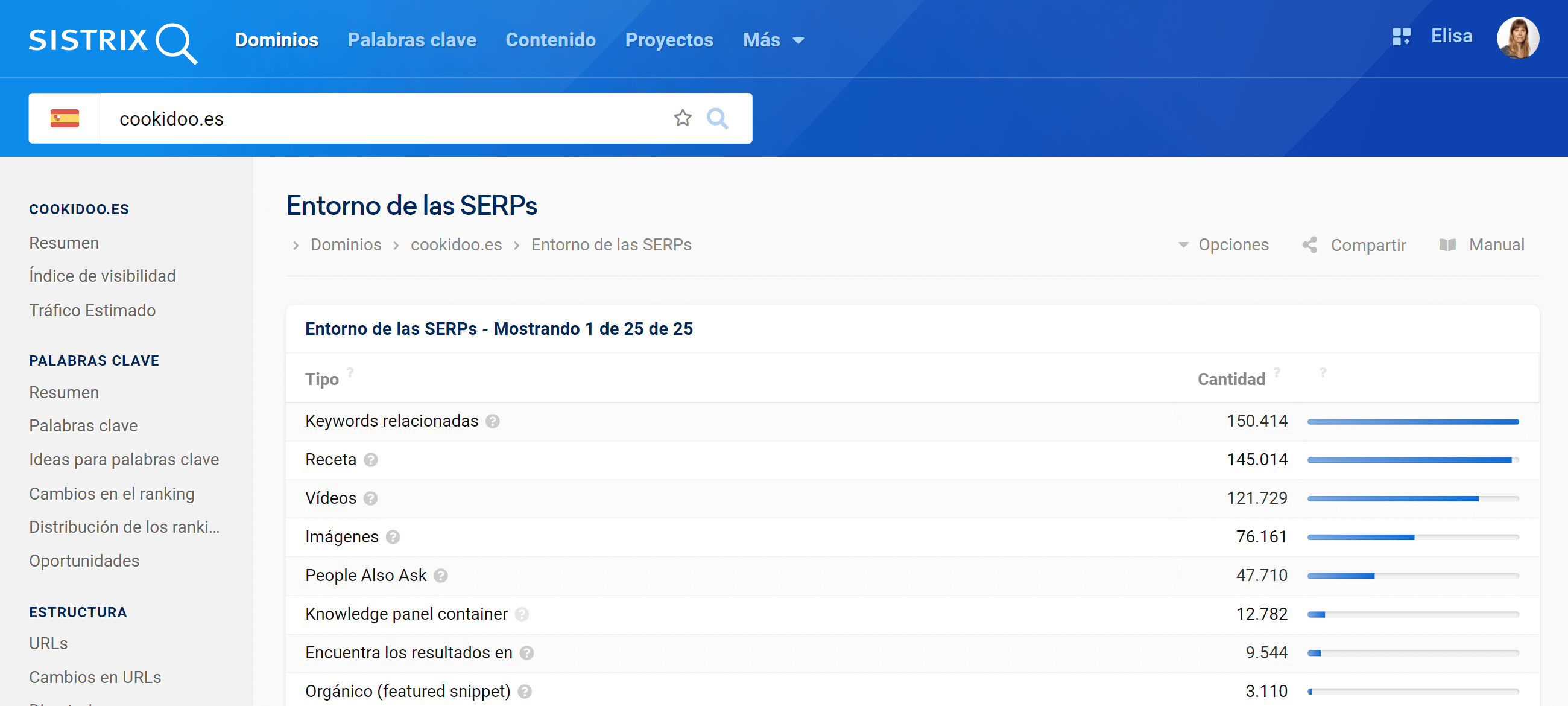Viewport: 1568px width, 706px height.
Task: Expand the Más dropdown menu
Action: point(773,40)
